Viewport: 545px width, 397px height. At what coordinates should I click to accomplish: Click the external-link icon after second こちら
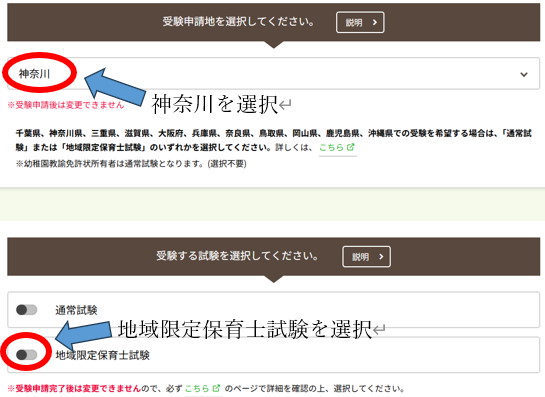(x=216, y=388)
